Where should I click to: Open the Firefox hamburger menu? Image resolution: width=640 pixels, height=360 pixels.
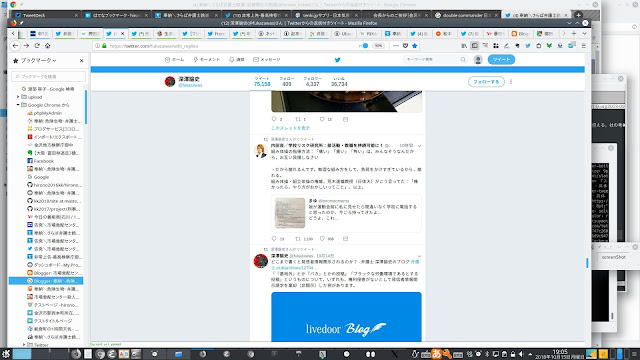584,46
